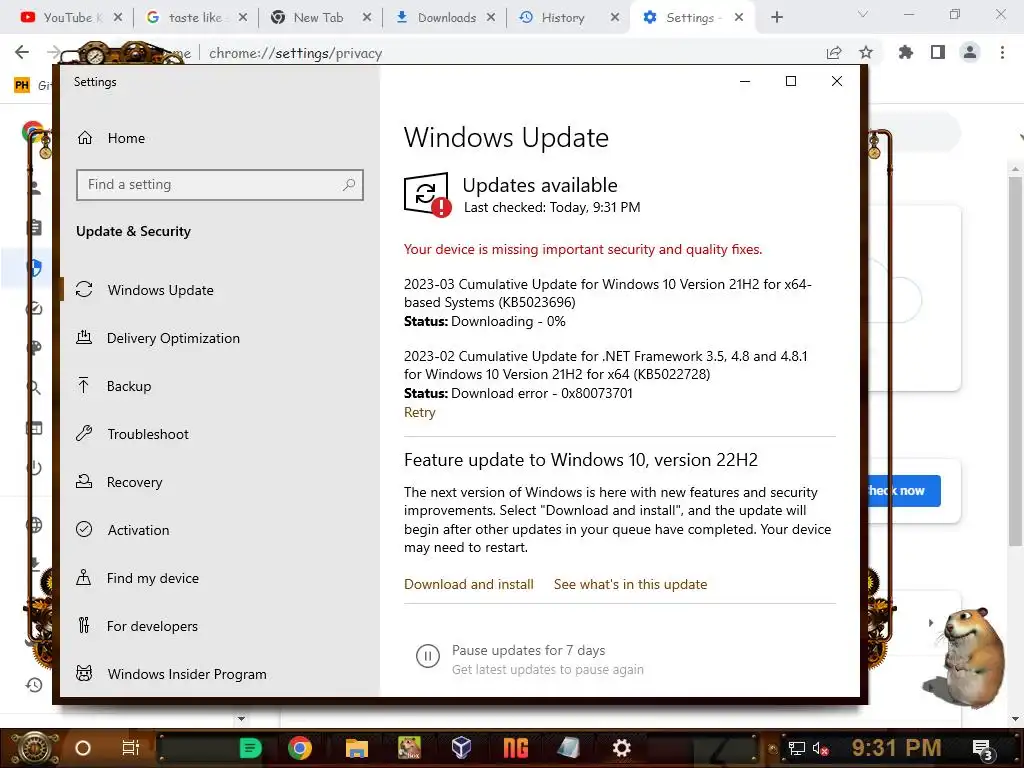Open Task View on taskbar
Screen dimensions: 1024x768
coord(131,748)
